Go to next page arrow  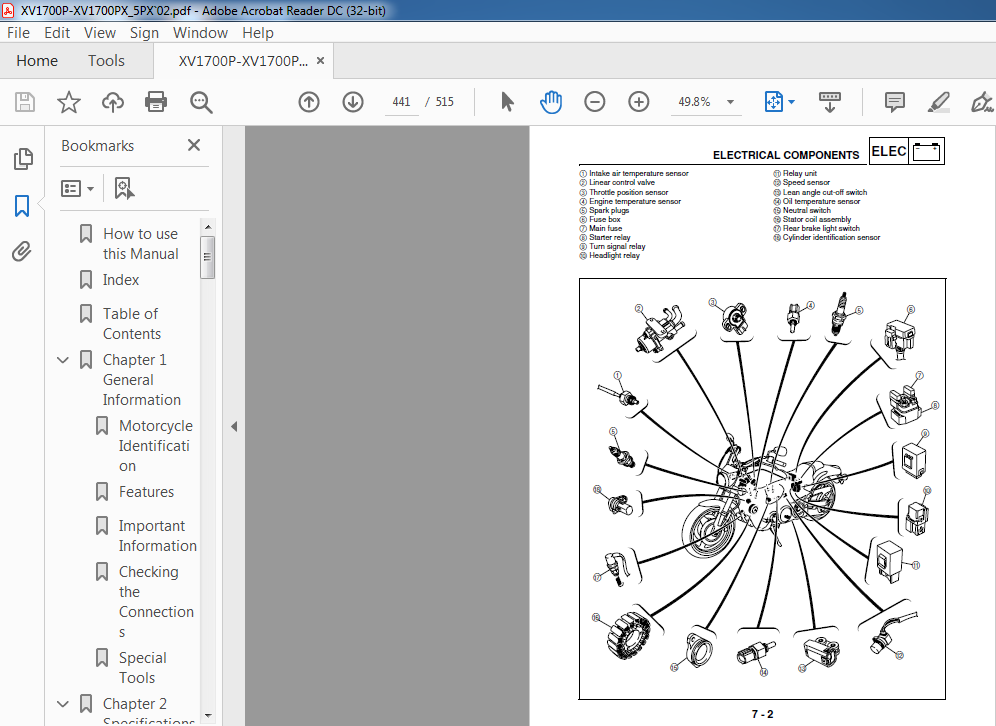(x=353, y=102)
